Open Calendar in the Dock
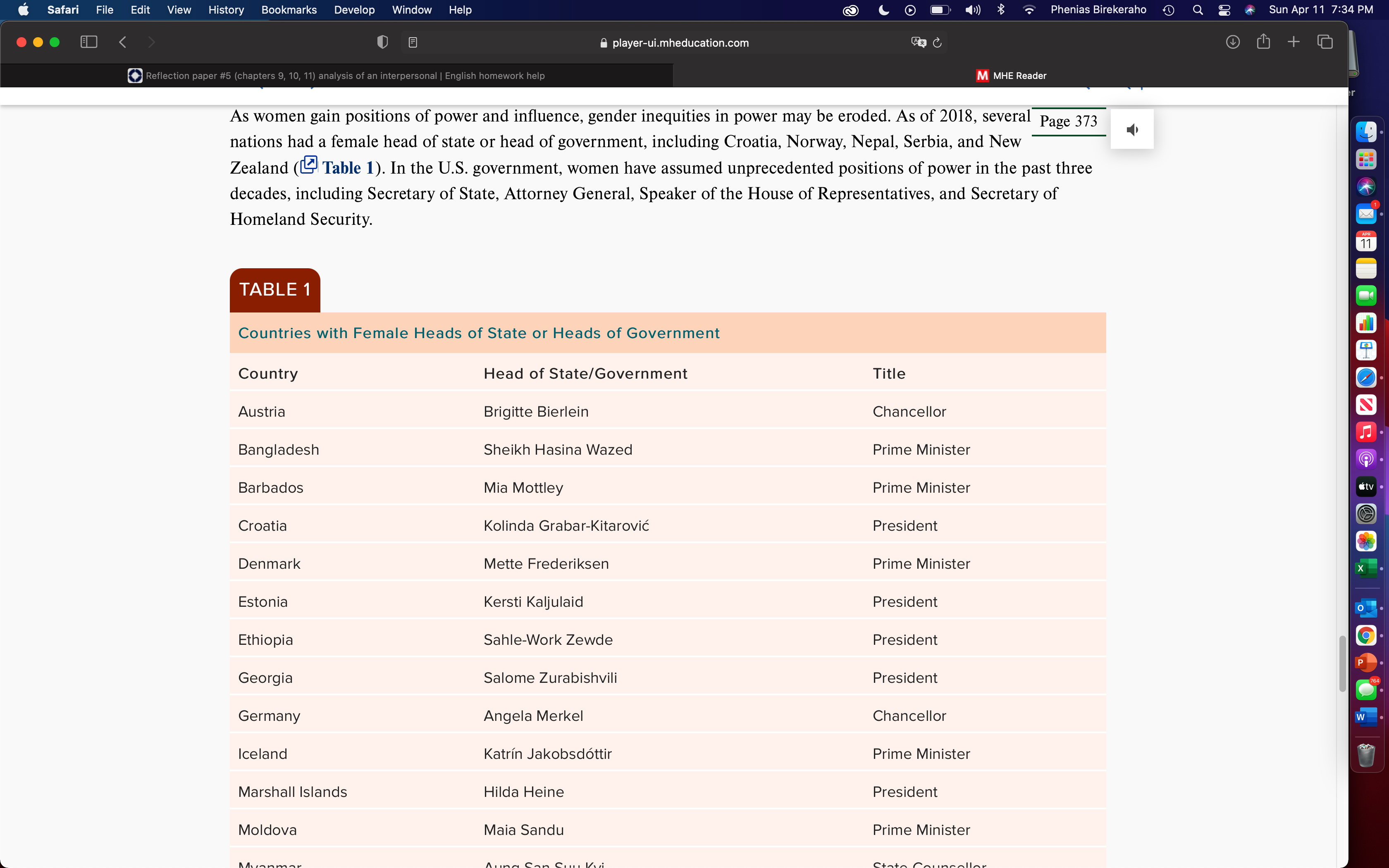The width and height of the screenshot is (1389, 868). [1366, 241]
